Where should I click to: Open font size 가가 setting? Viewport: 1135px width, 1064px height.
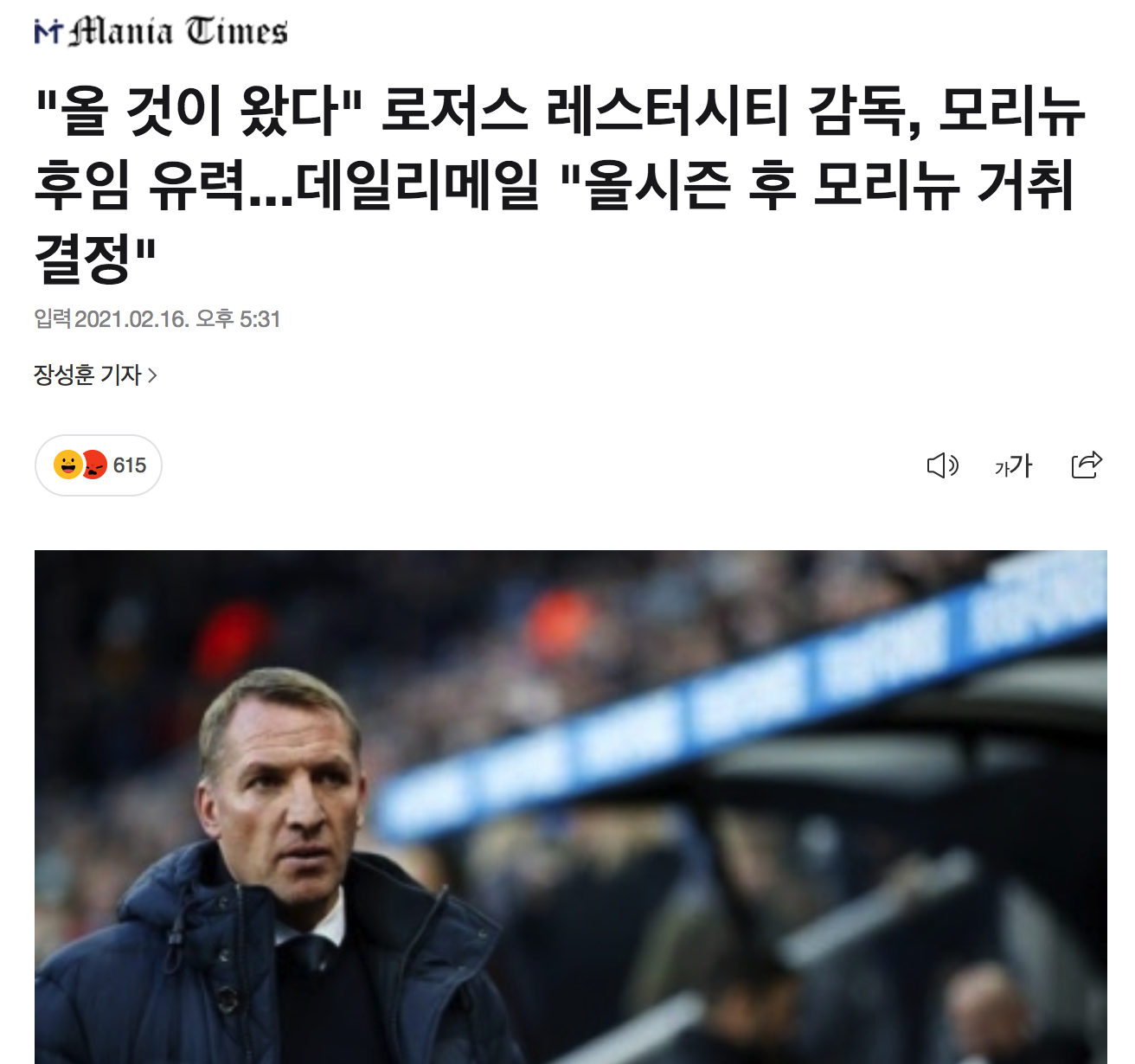pos(1014,466)
